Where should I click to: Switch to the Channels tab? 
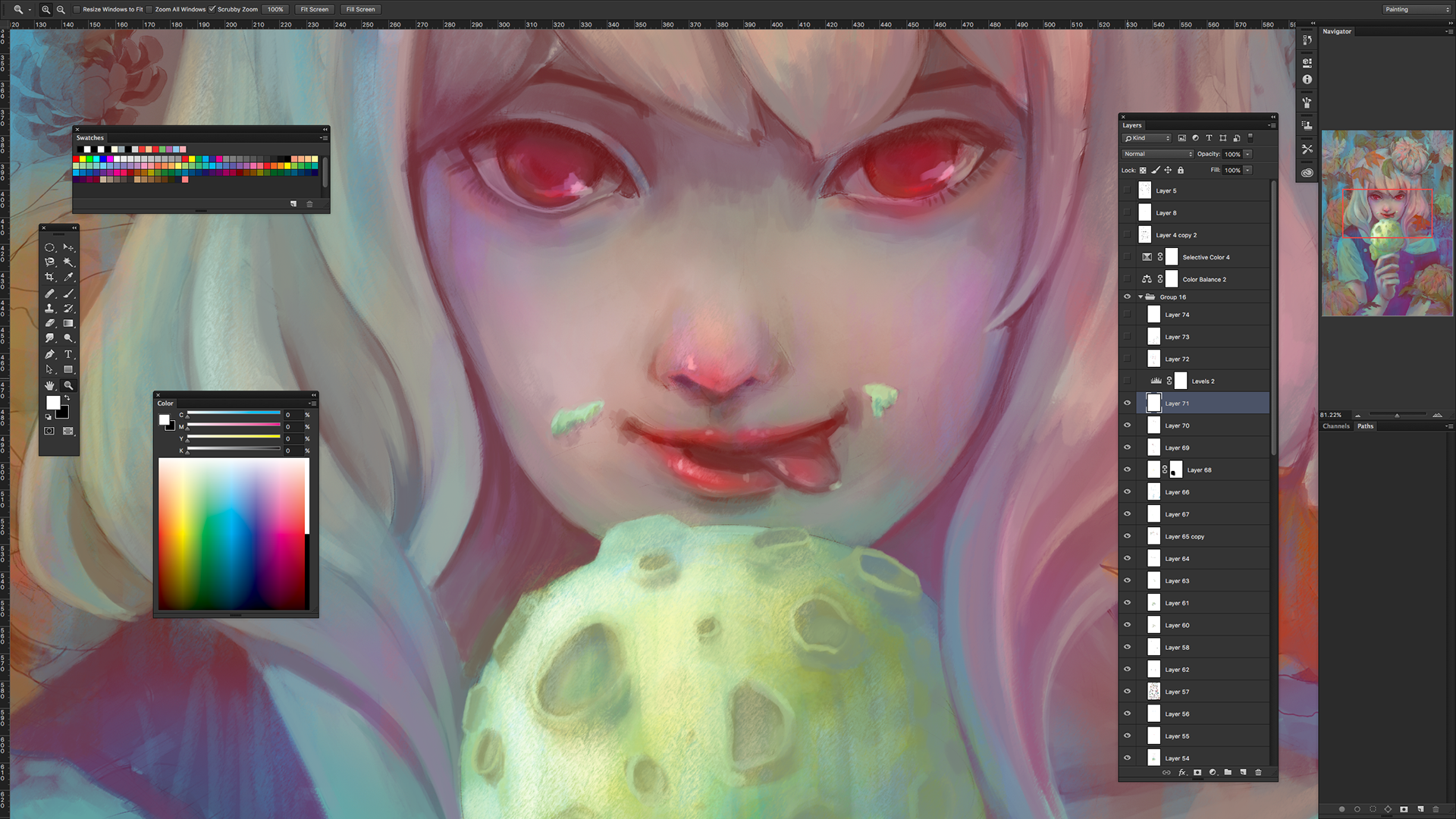tap(1335, 426)
